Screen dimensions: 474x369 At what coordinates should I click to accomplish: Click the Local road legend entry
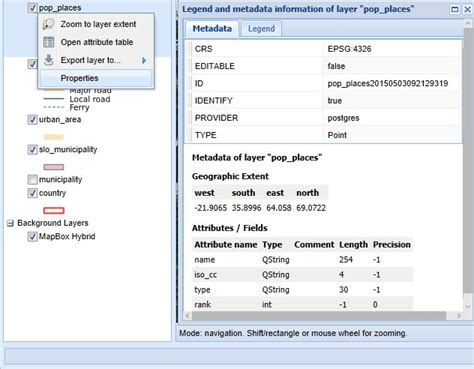pyautogui.click(x=90, y=99)
